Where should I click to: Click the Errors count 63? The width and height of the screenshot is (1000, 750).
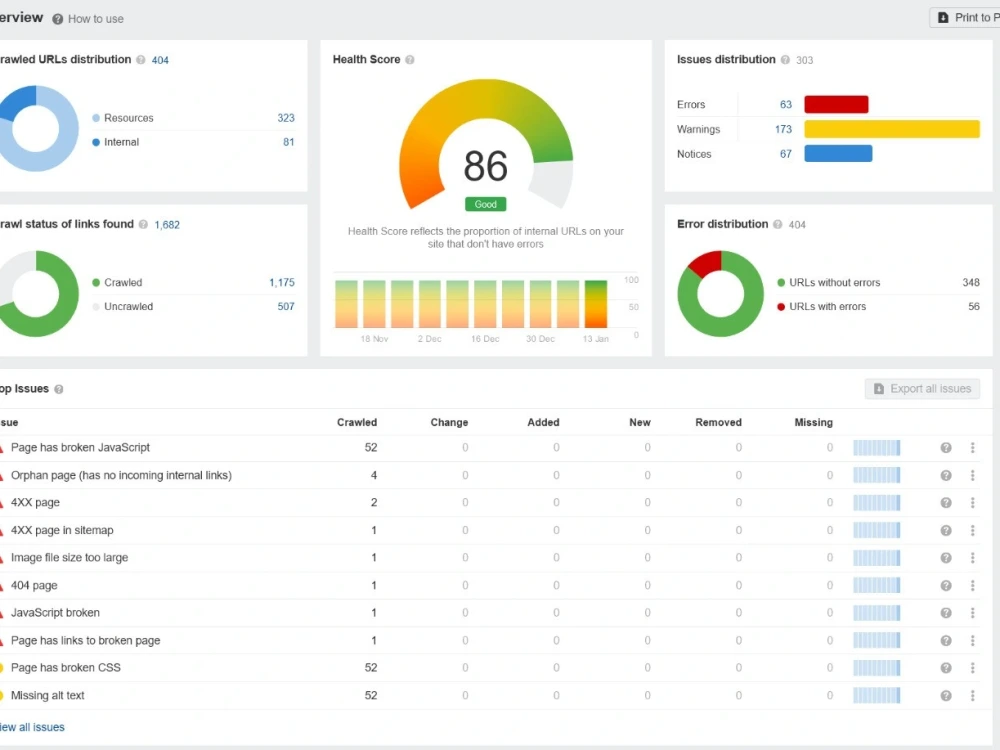(786, 105)
